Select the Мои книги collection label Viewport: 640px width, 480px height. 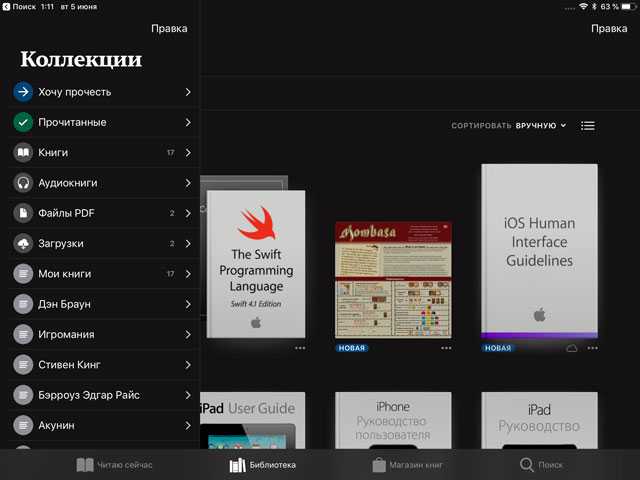point(64,274)
